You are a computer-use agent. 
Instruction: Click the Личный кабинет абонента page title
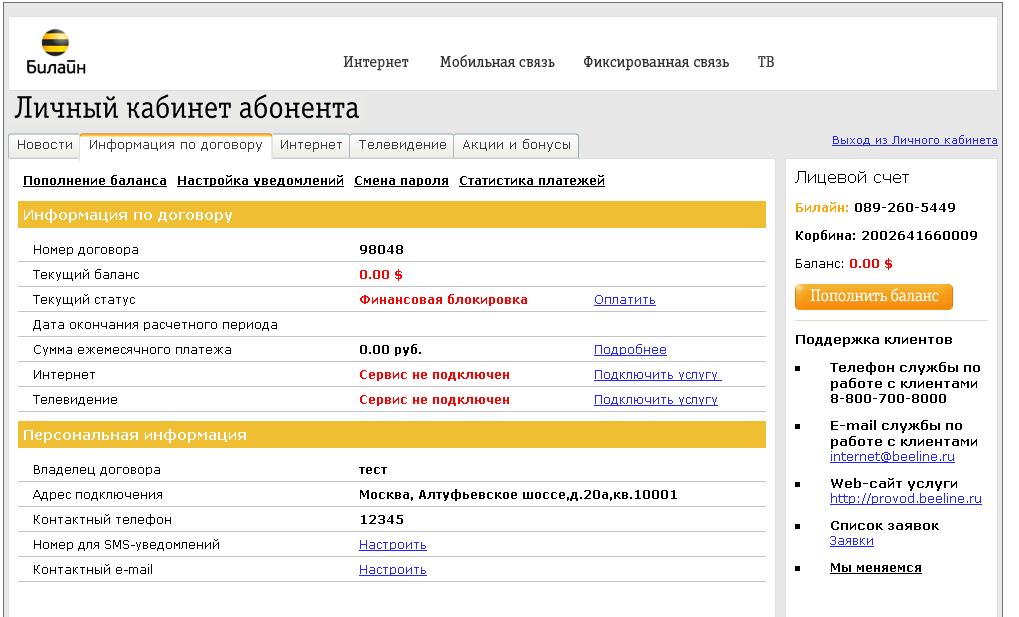click(x=187, y=109)
